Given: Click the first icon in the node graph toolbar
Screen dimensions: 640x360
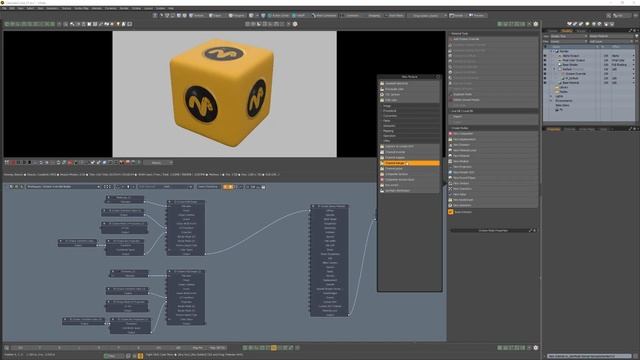Looking at the screenshot, I should tap(11, 187).
